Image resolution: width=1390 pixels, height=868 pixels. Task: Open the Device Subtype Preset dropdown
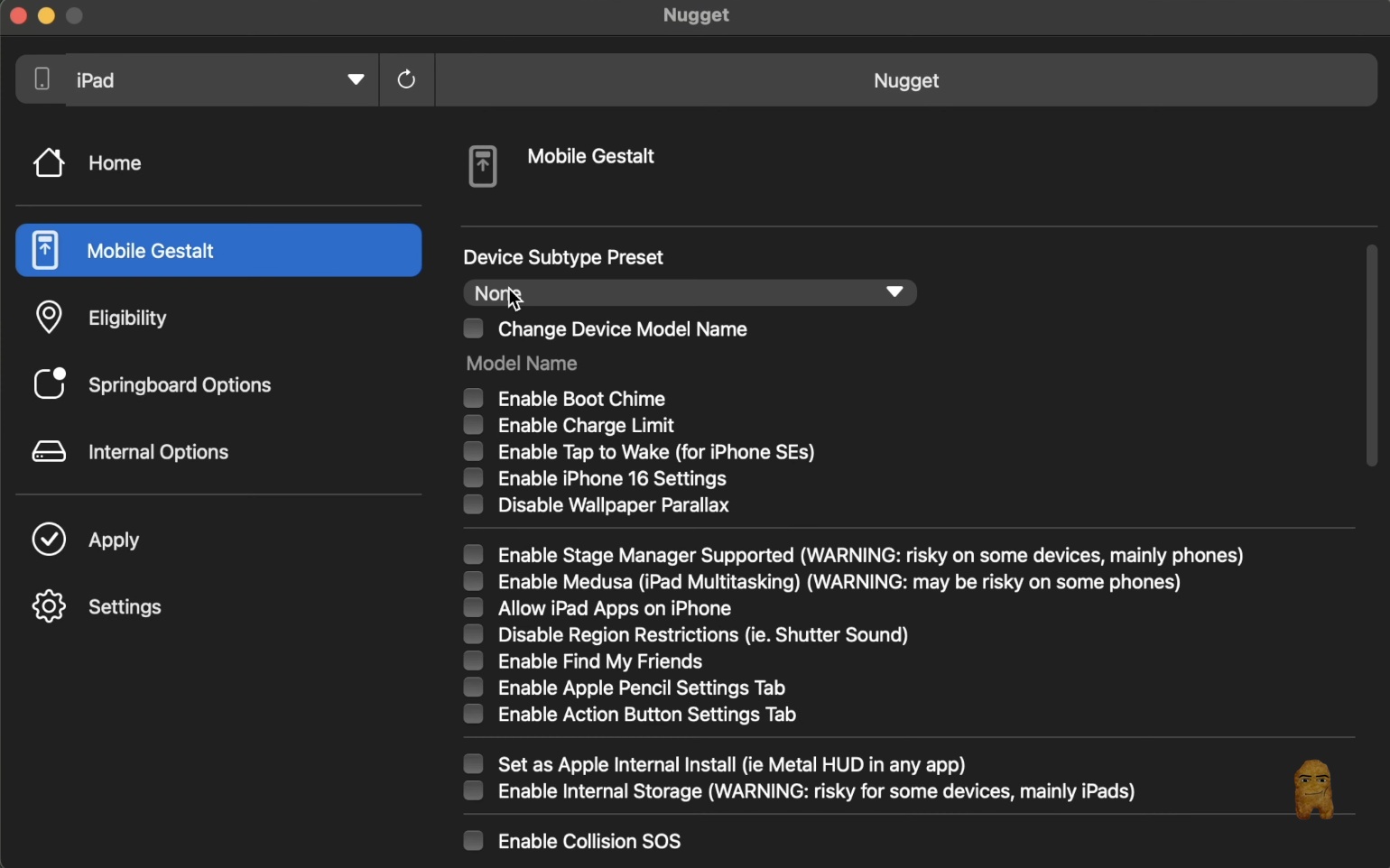(690, 292)
